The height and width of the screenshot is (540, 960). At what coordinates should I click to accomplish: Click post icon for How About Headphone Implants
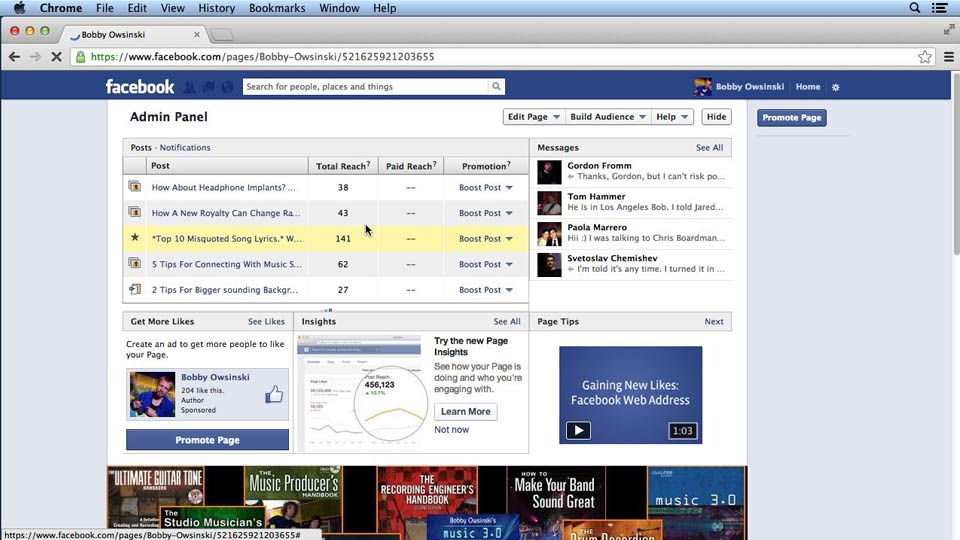click(x=135, y=186)
